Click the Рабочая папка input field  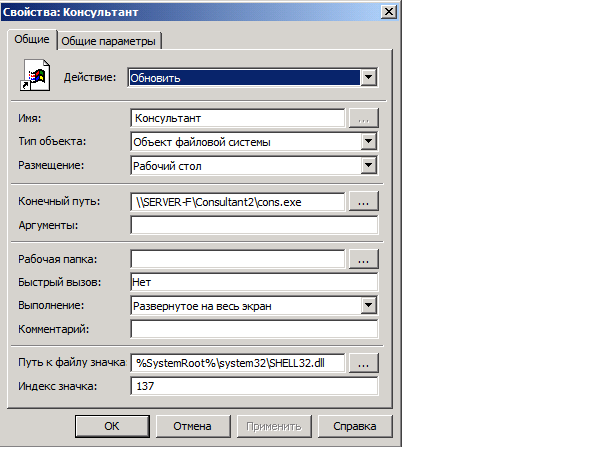tap(238, 259)
